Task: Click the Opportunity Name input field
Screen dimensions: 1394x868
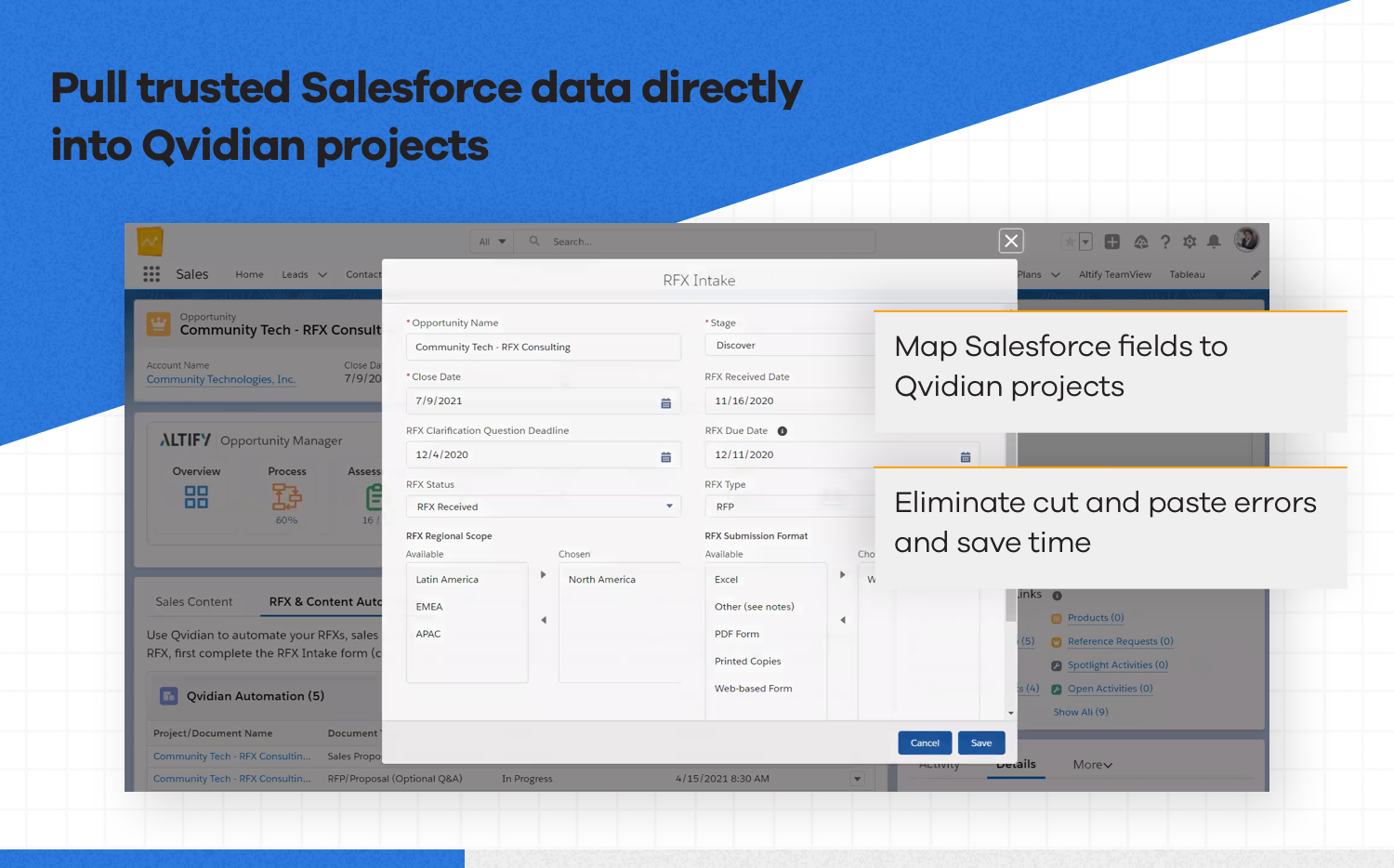Action: (543, 348)
